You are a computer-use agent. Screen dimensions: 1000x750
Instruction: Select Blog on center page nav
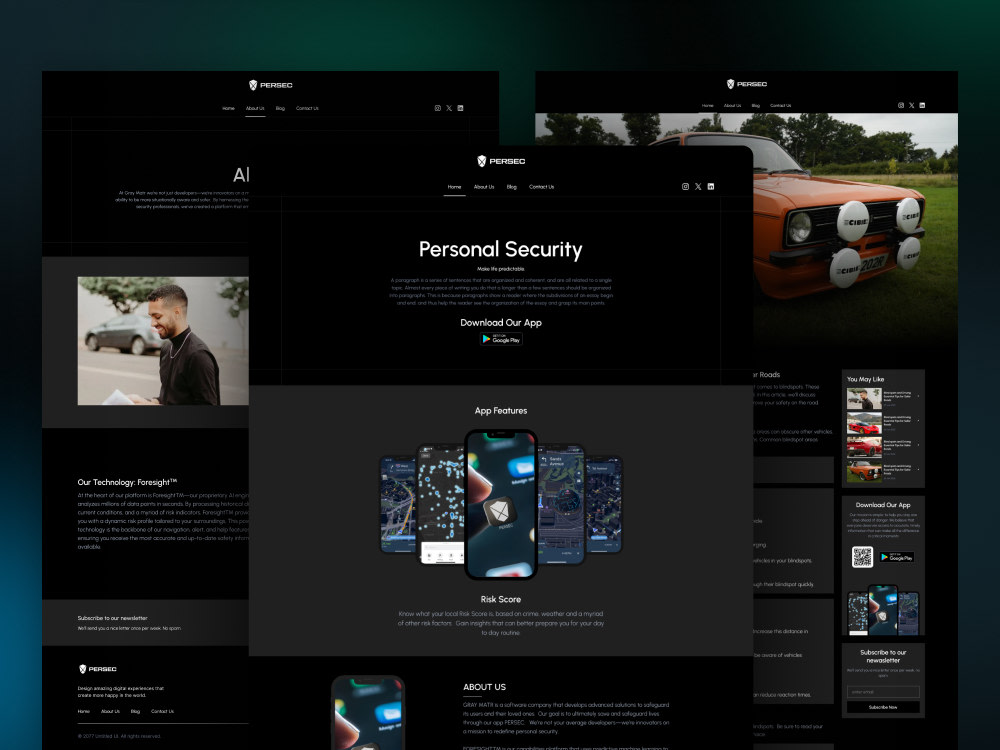click(x=511, y=188)
